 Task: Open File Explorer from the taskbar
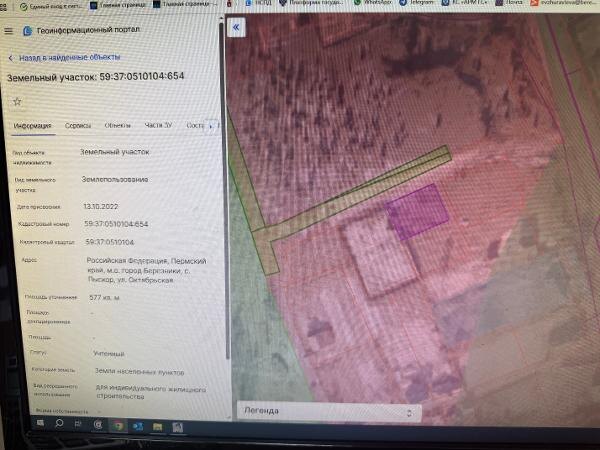pos(157,426)
